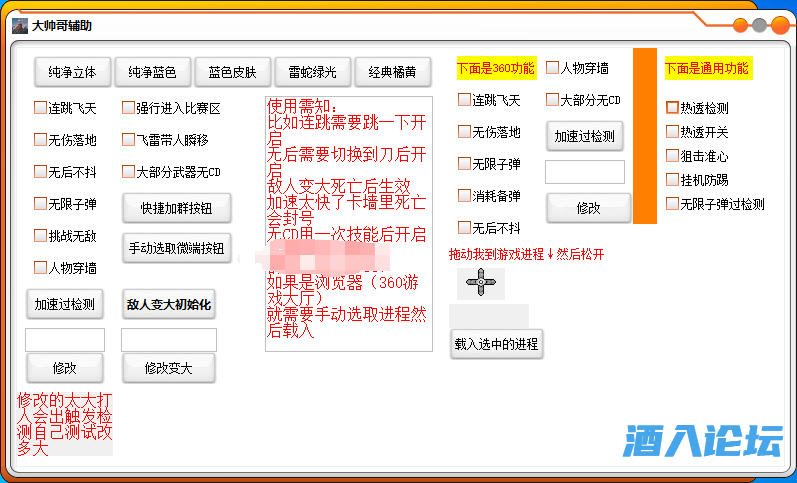Toggle the 热透开关 checkbox
Image resolution: width=797 pixels, height=483 pixels.
click(x=672, y=132)
